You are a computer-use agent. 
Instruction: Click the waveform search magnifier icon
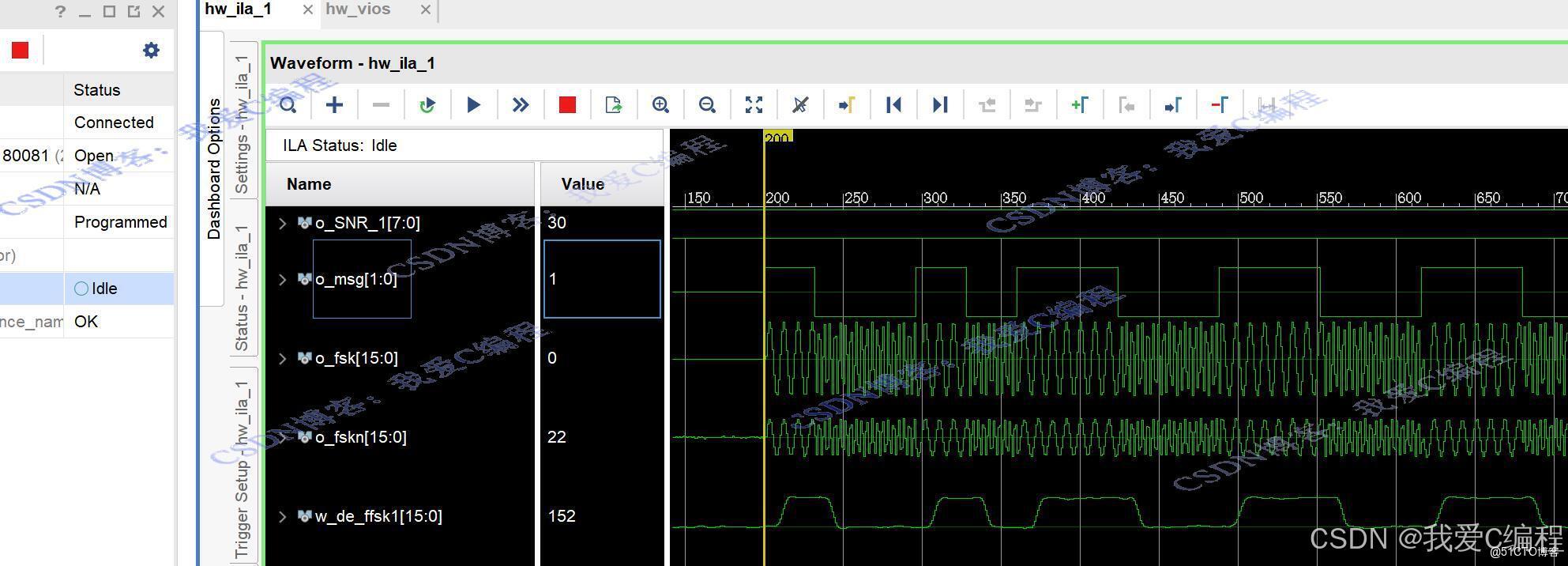[288, 105]
